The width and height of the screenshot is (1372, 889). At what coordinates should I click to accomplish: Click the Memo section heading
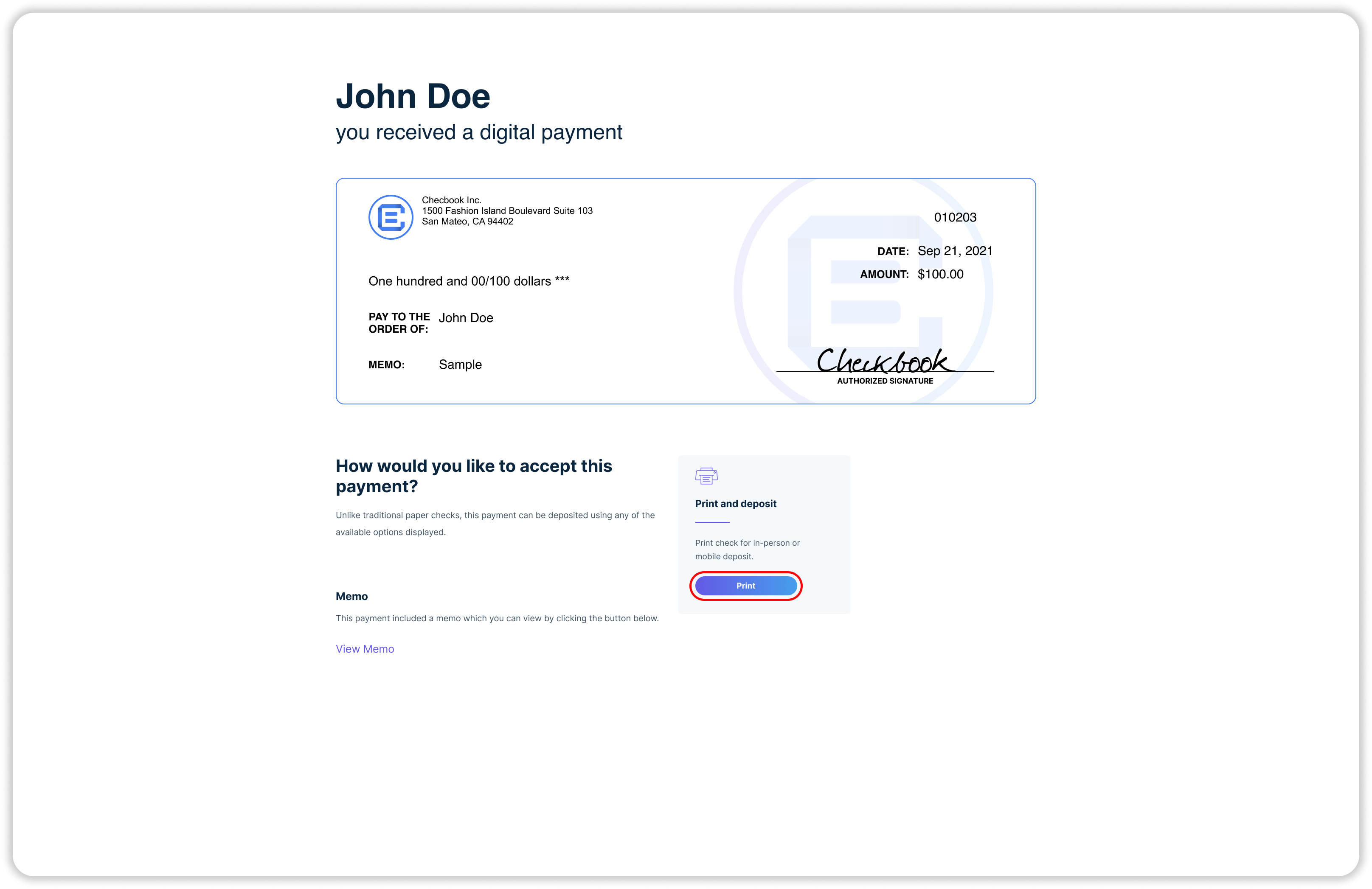click(x=351, y=596)
